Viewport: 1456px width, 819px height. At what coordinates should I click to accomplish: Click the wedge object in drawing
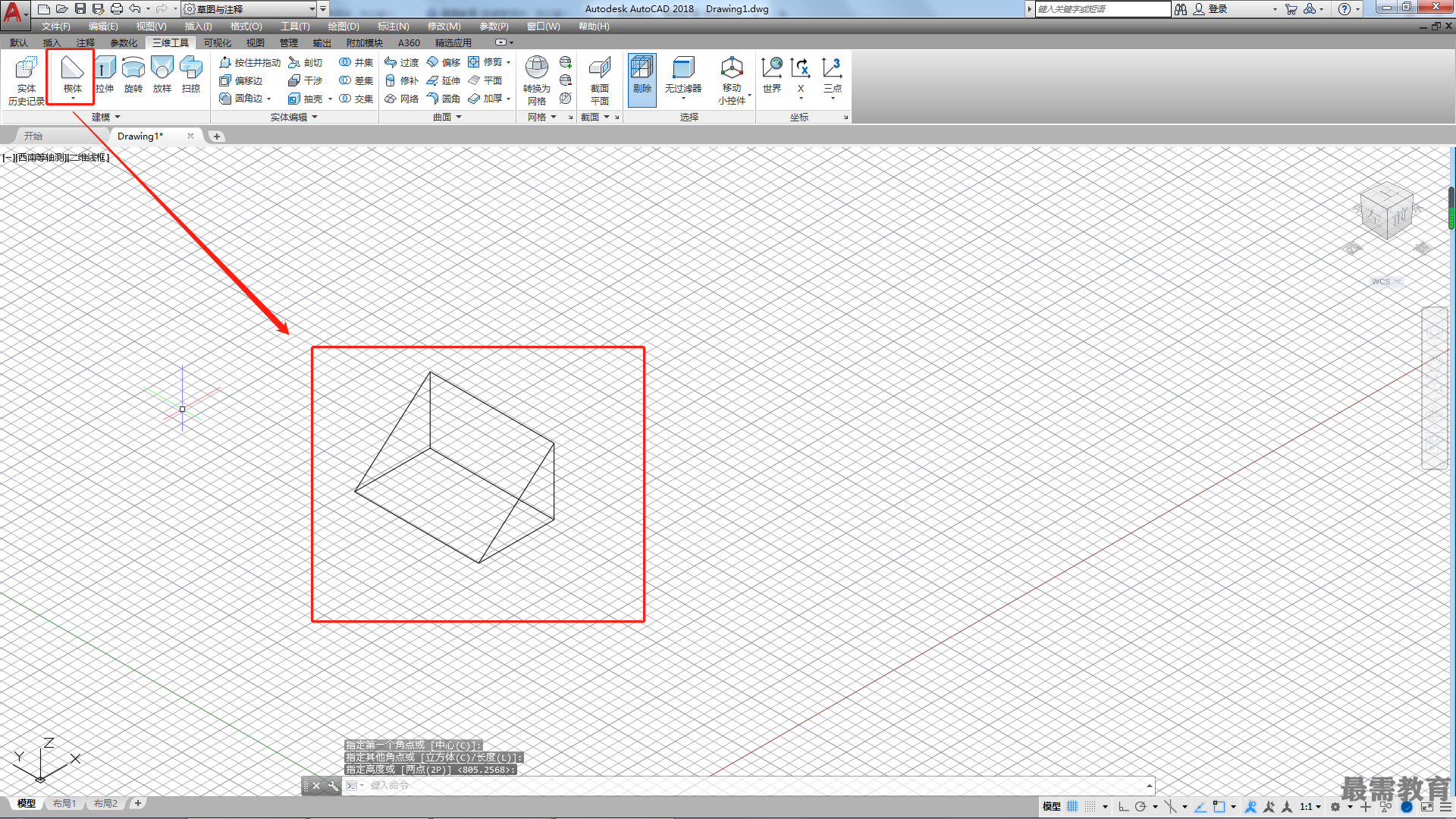[454, 467]
